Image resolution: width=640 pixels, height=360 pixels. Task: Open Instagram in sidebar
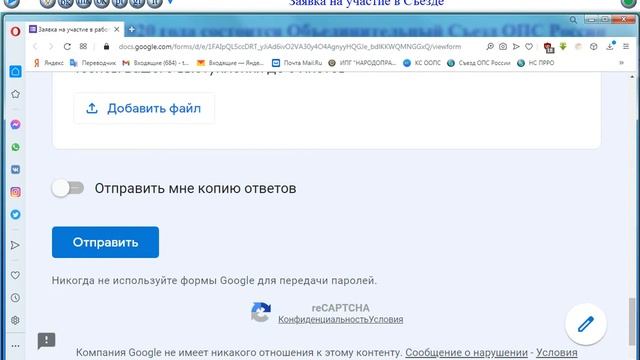click(x=15, y=192)
